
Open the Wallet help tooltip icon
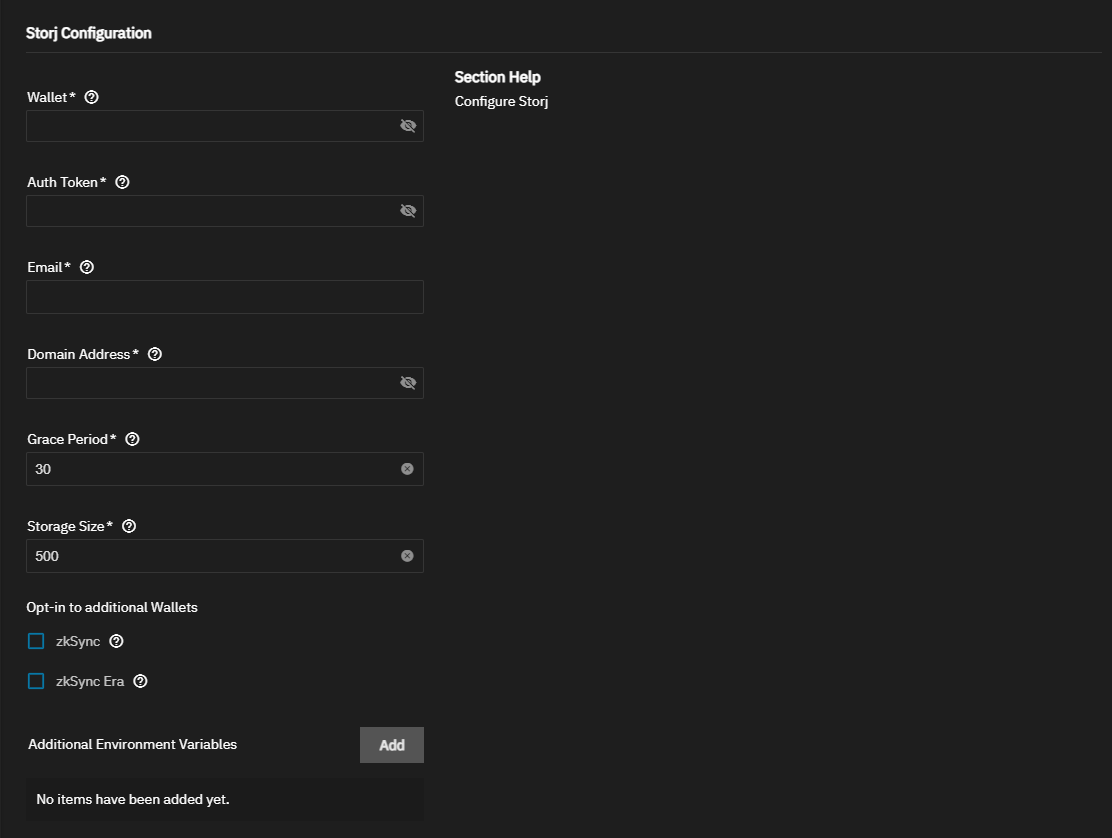tap(91, 97)
